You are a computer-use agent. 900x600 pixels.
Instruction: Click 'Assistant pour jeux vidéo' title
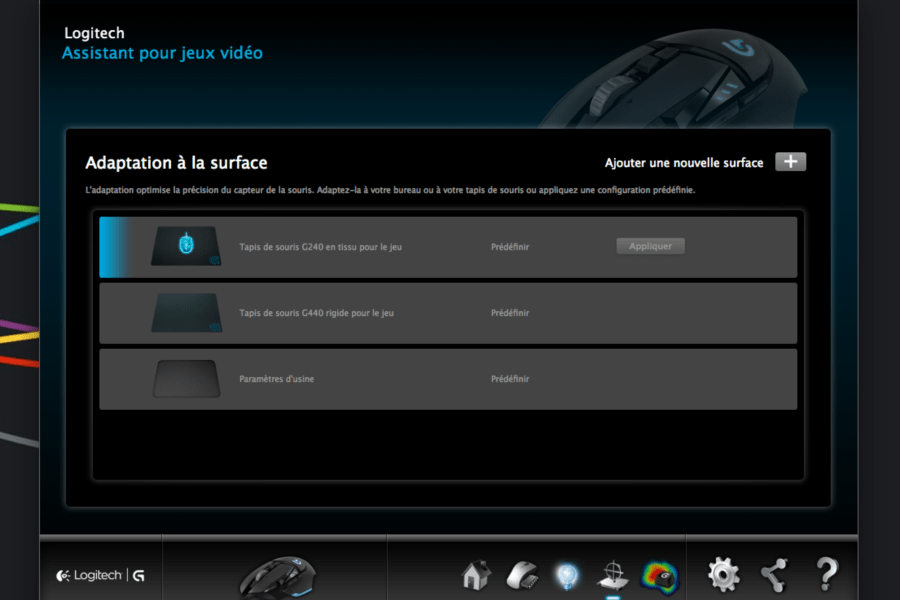point(162,53)
